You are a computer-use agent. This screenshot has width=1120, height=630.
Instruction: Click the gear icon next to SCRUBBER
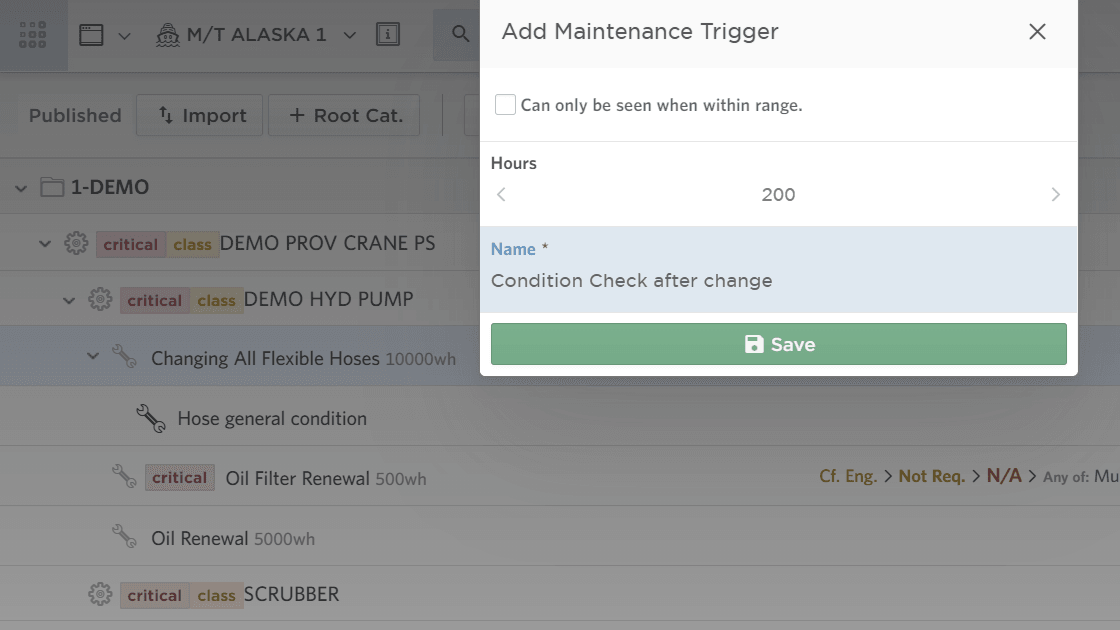point(100,593)
